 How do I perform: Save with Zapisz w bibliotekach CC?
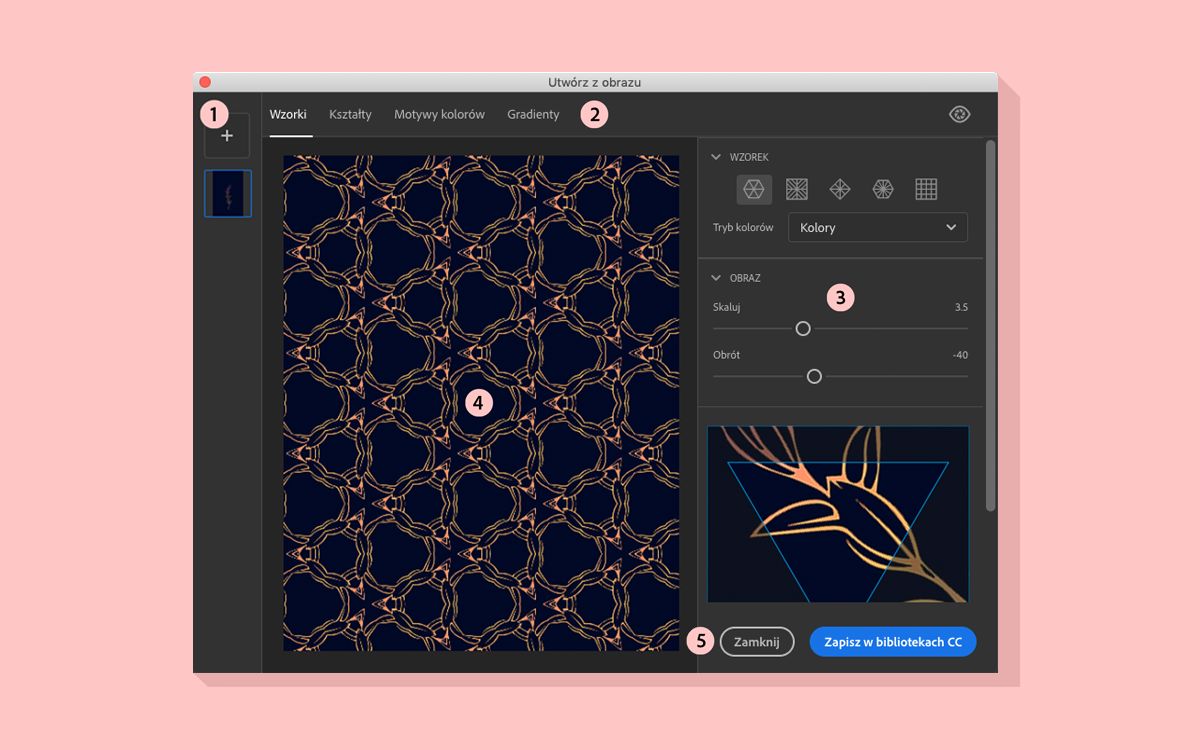tap(893, 642)
